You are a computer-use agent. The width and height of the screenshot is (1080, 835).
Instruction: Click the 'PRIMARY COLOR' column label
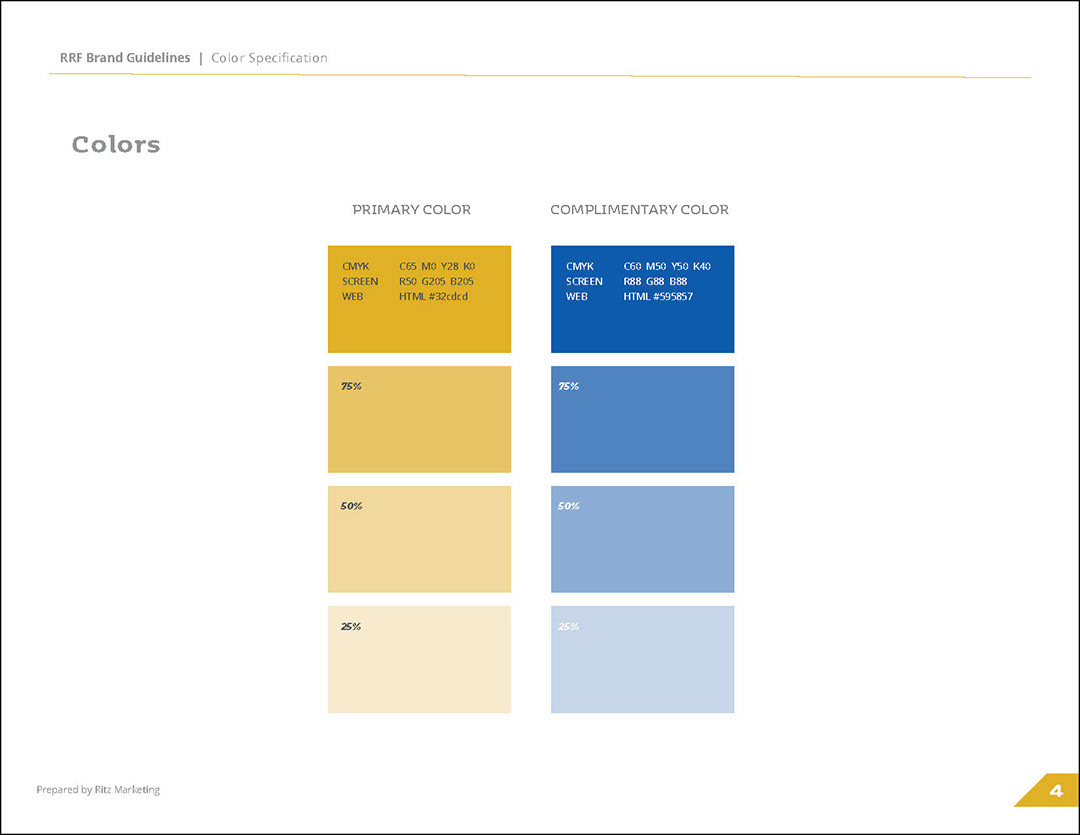(x=412, y=209)
